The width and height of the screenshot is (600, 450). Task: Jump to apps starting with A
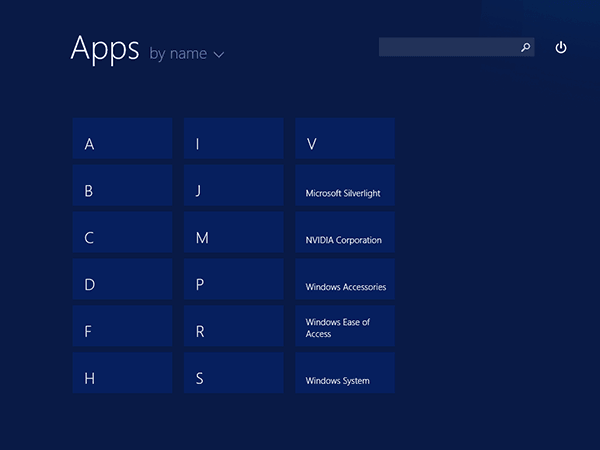[x=122, y=139]
